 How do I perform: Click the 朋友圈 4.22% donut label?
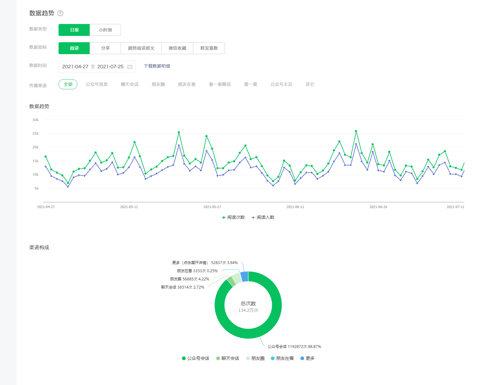[190, 279]
